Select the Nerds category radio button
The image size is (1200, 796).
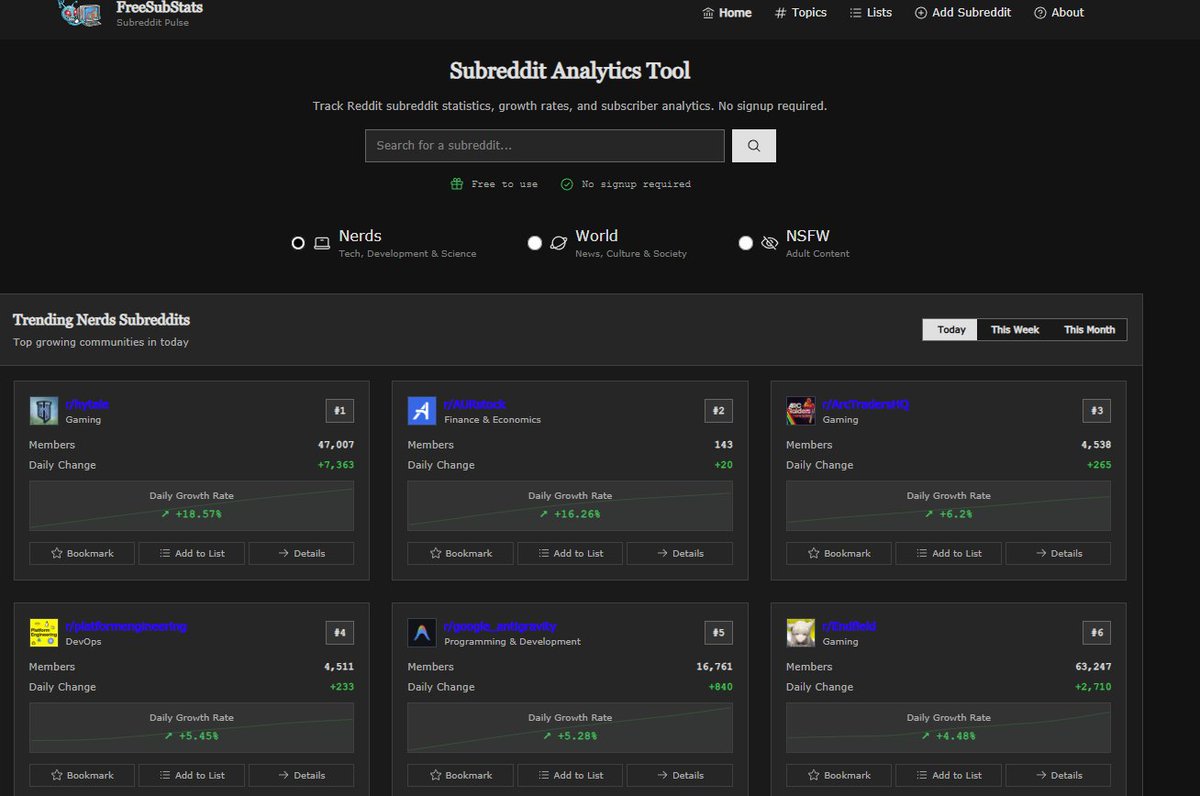(x=298, y=243)
